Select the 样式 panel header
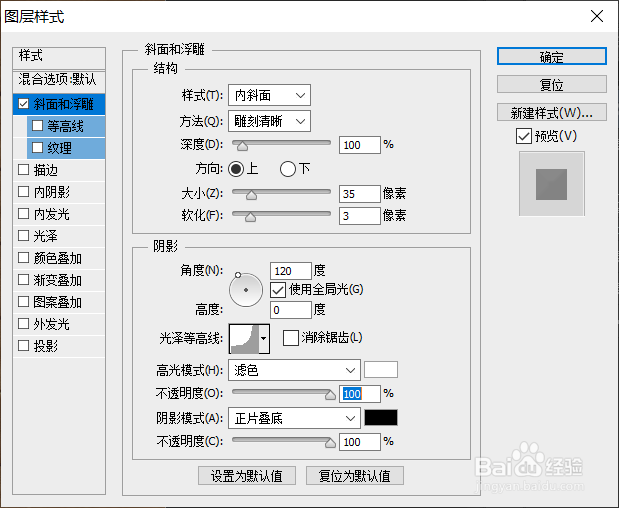619x508 pixels. [59, 58]
